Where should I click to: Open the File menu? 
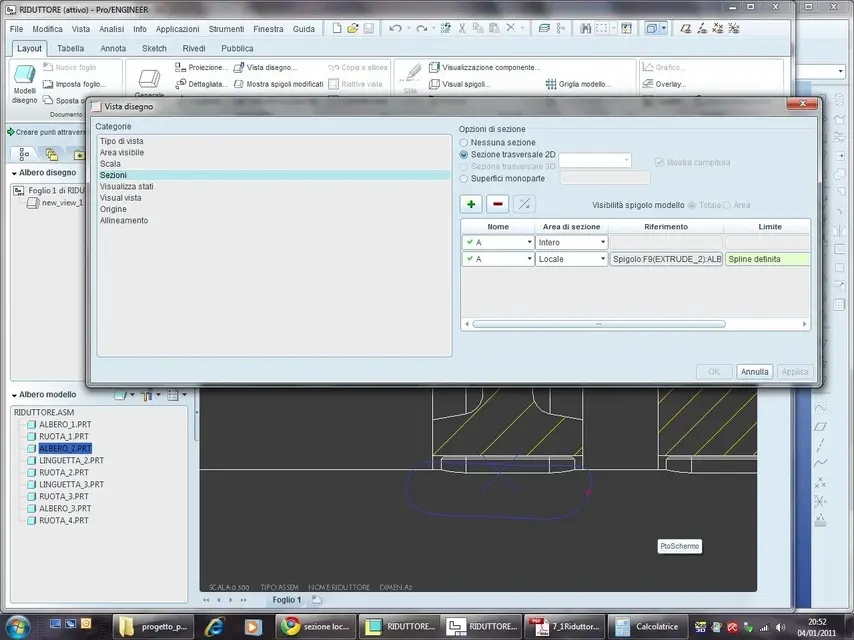point(16,29)
